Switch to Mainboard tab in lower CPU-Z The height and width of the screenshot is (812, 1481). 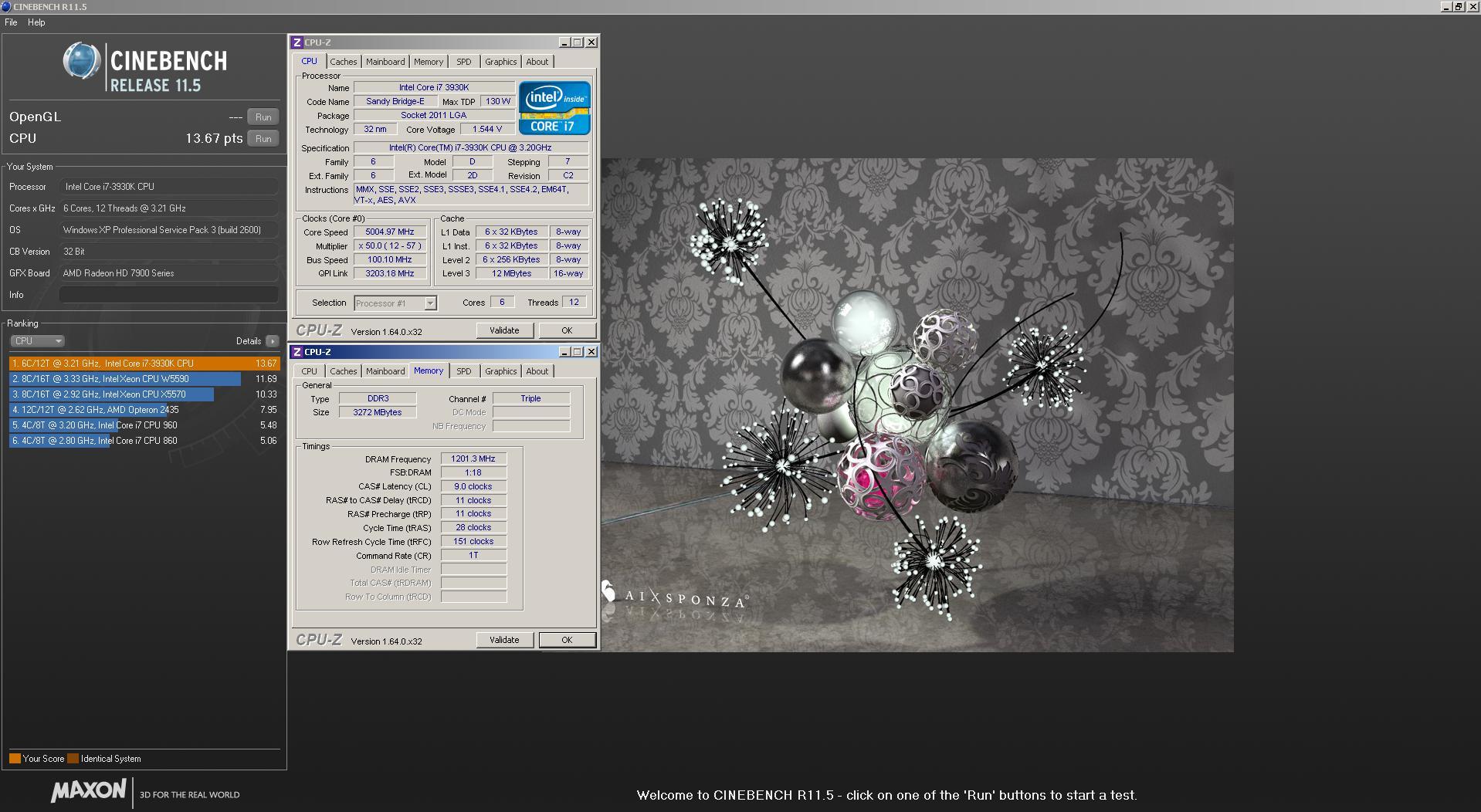pyautogui.click(x=385, y=371)
